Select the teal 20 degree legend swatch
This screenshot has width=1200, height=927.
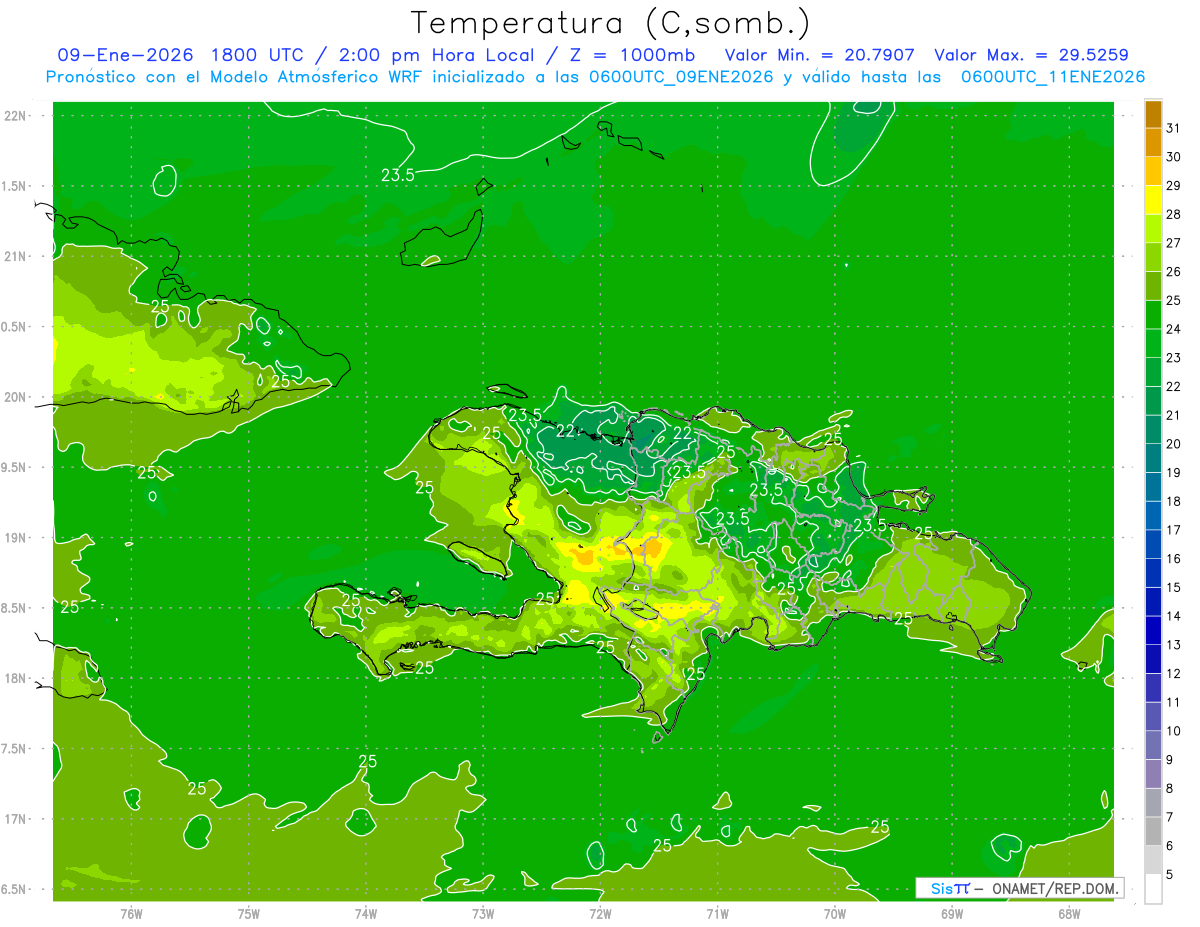(x=1153, y=430)
